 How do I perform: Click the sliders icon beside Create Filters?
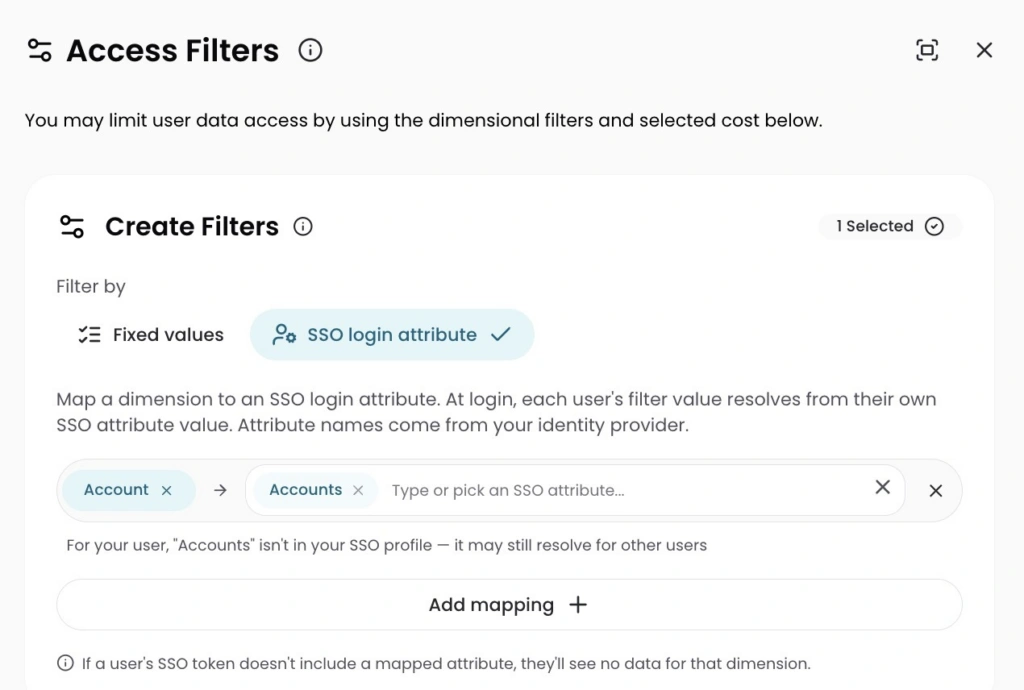(72, 227)
